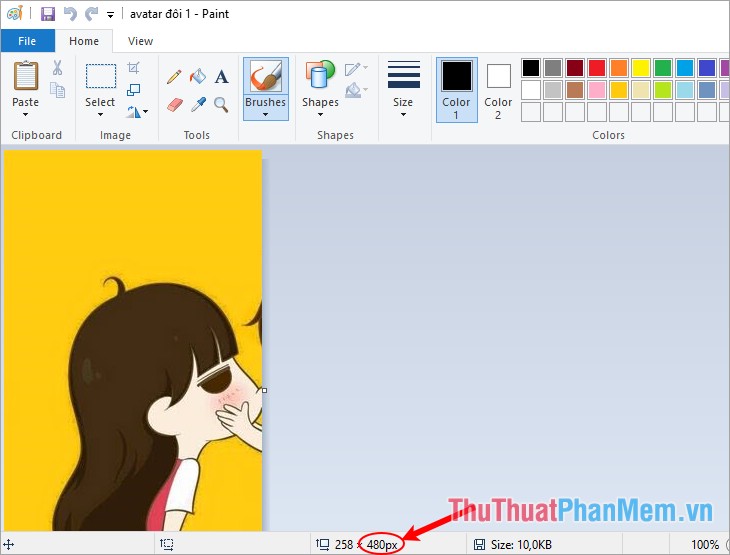This screenshot has height=555, width=730.
Task: Pick the gold color swatch
Action: [x=619, y=90]
